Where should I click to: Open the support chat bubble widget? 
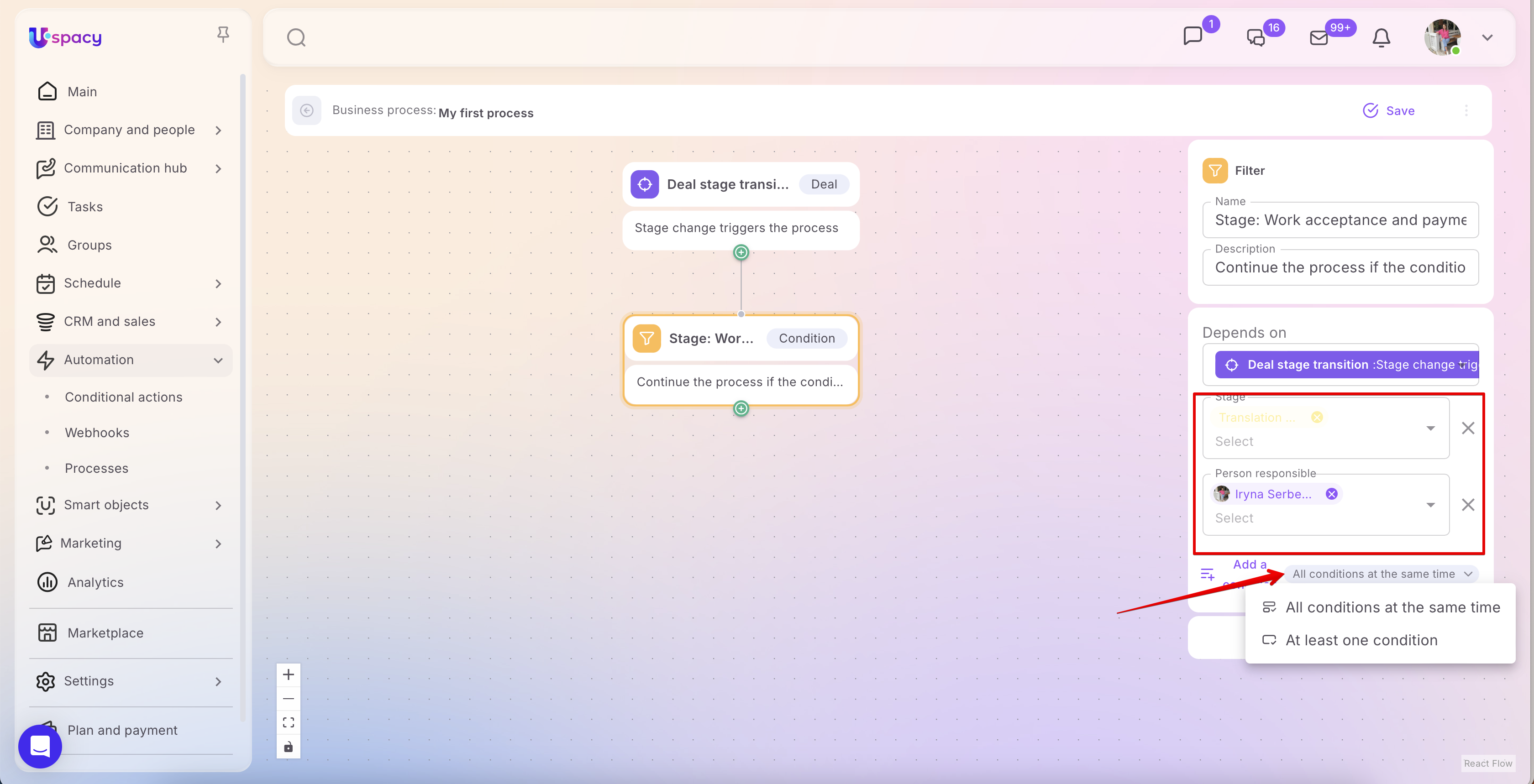tap(40, 746)
